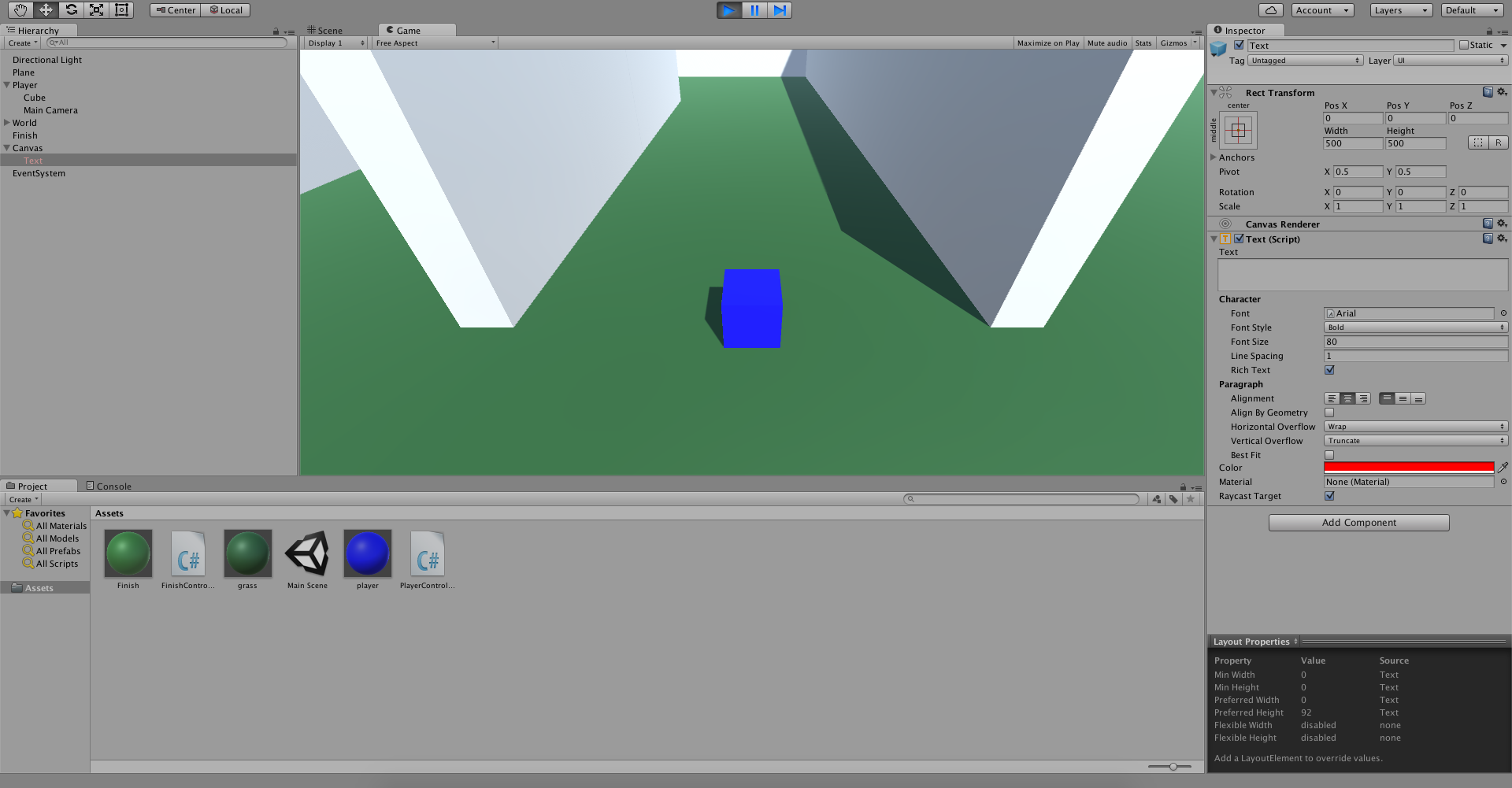The width and height of the screenshot is (1512, 788).
Task: Open the Rect Transform anchor presets
Action: pyautogui.click(x=1238, y=130)
